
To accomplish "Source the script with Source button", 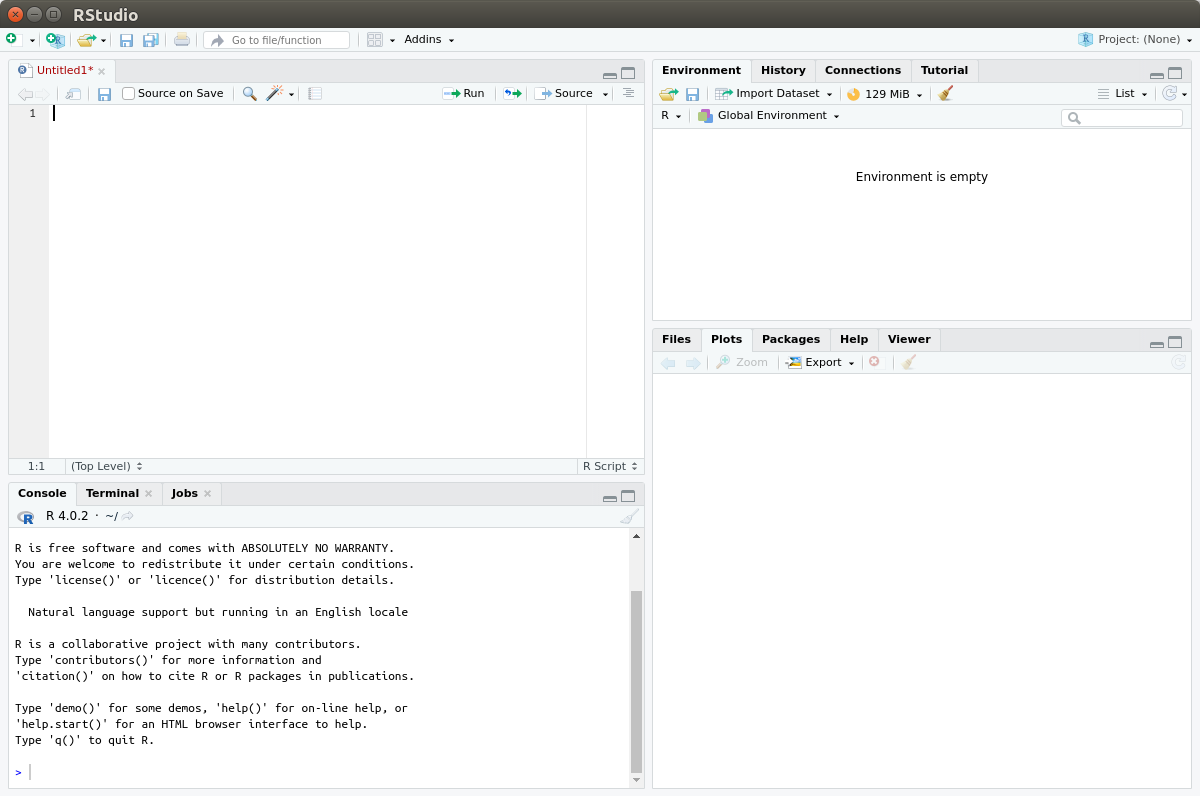I will coord(564,94).
